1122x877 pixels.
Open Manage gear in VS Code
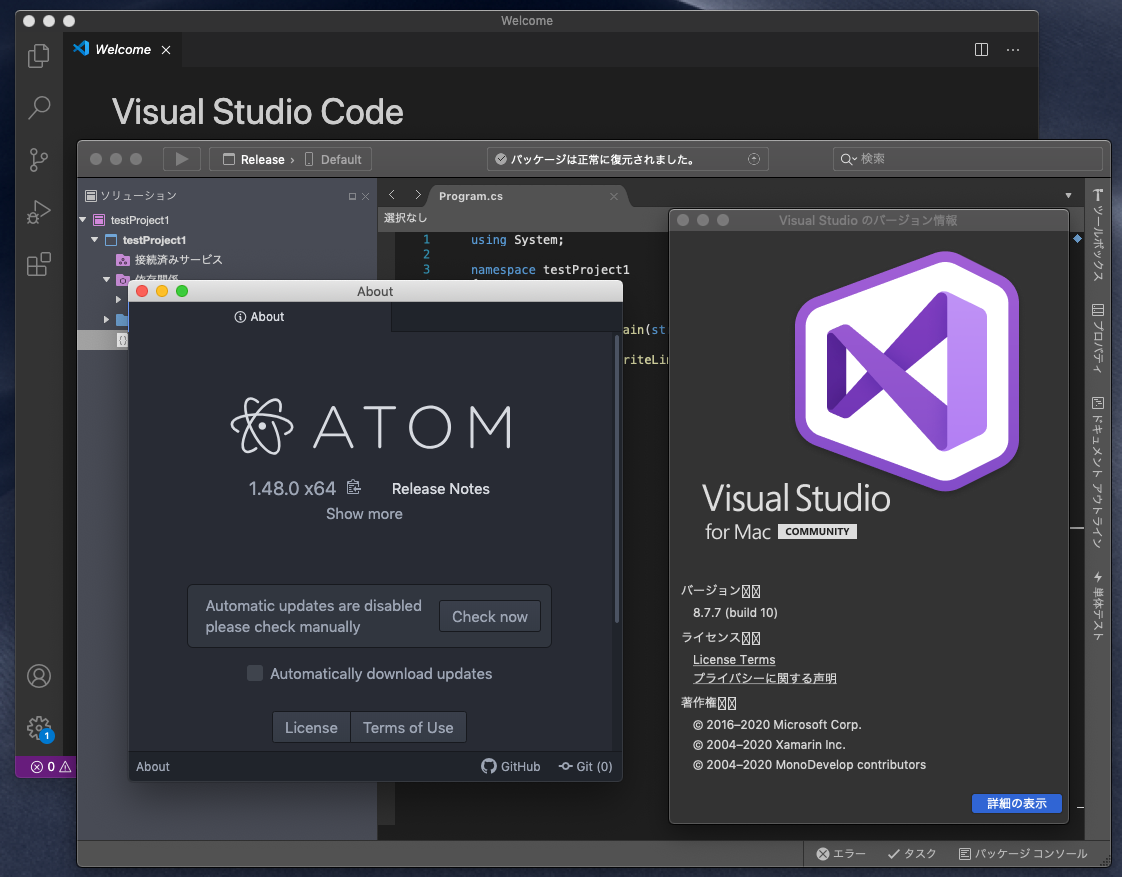point(39,728)
